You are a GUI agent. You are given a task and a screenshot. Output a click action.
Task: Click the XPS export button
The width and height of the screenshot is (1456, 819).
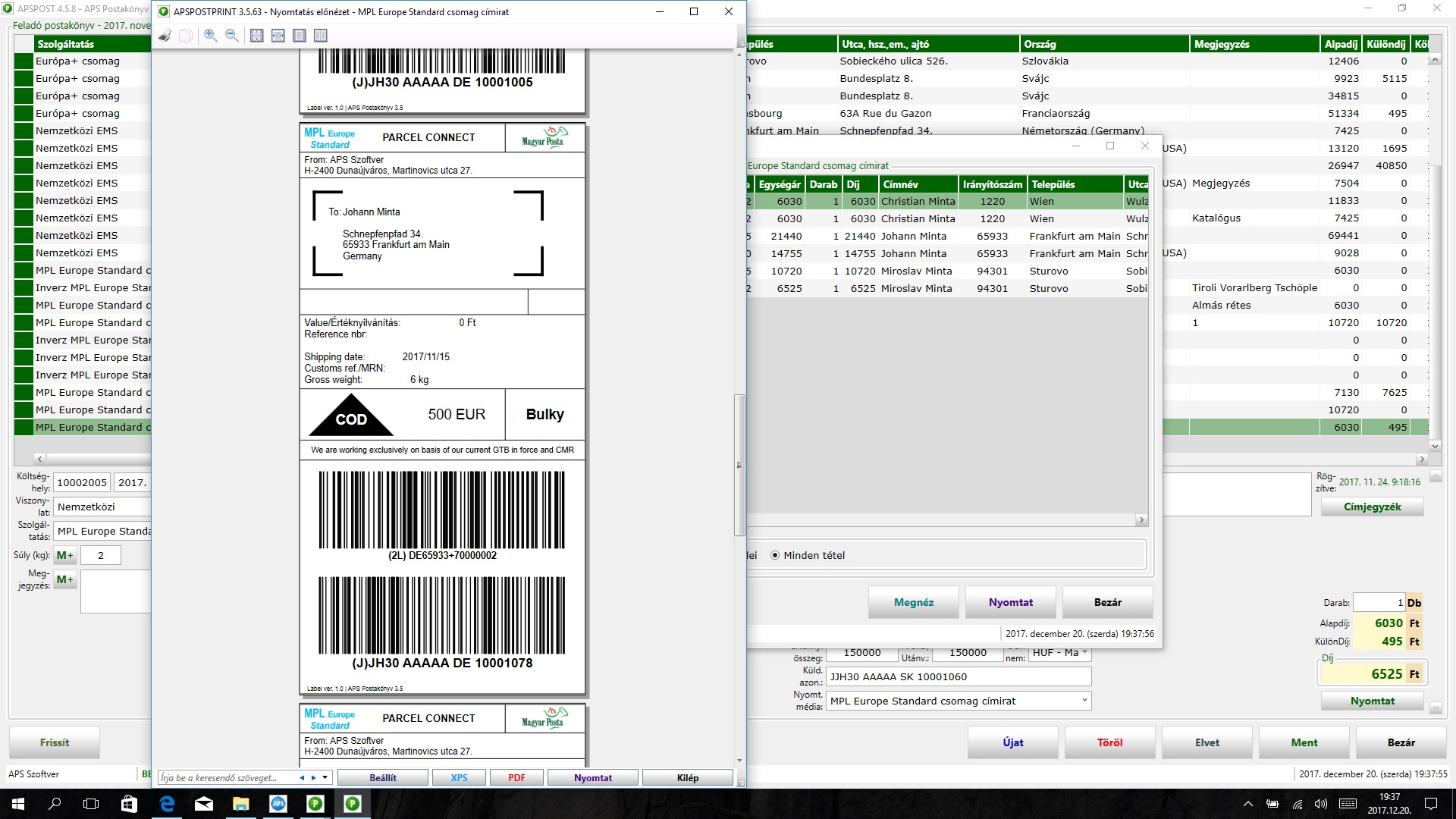459,777
